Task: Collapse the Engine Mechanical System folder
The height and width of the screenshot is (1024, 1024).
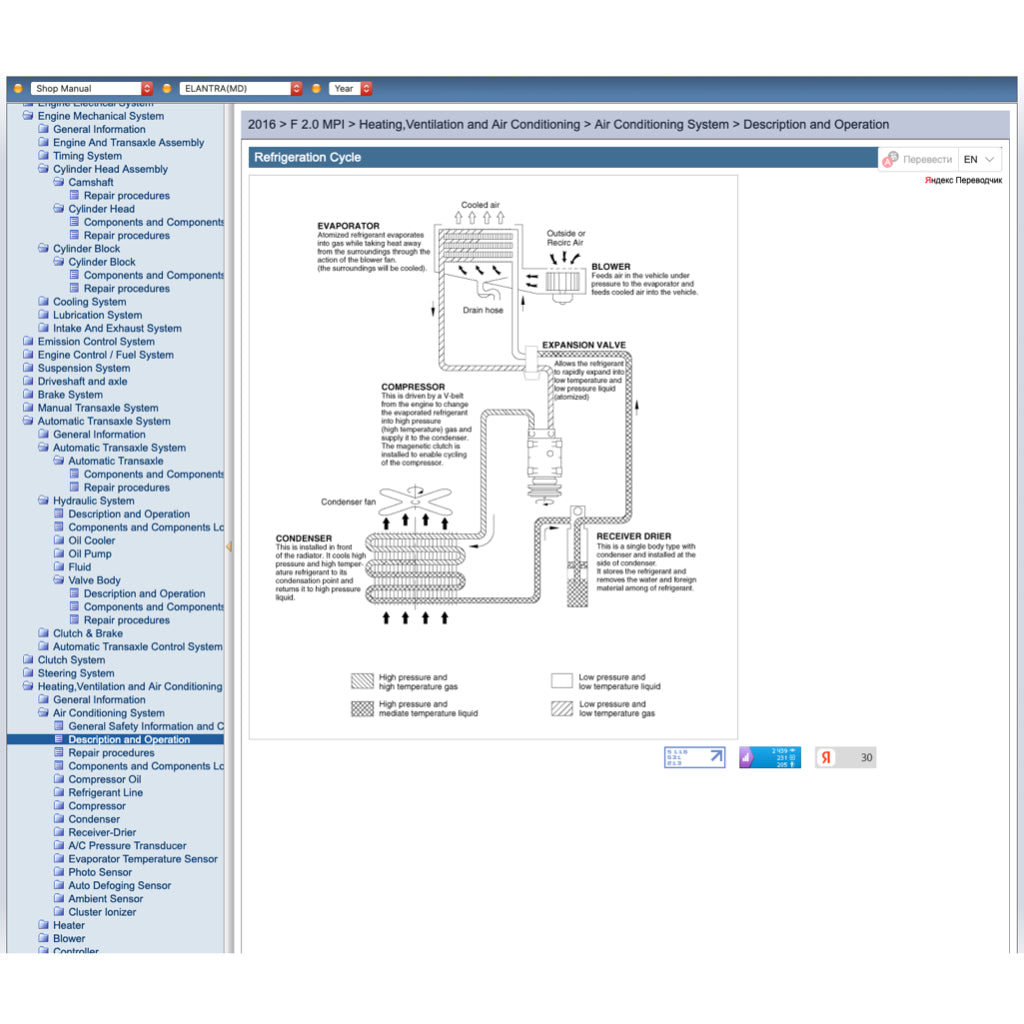Action: [x=28, y=116]
